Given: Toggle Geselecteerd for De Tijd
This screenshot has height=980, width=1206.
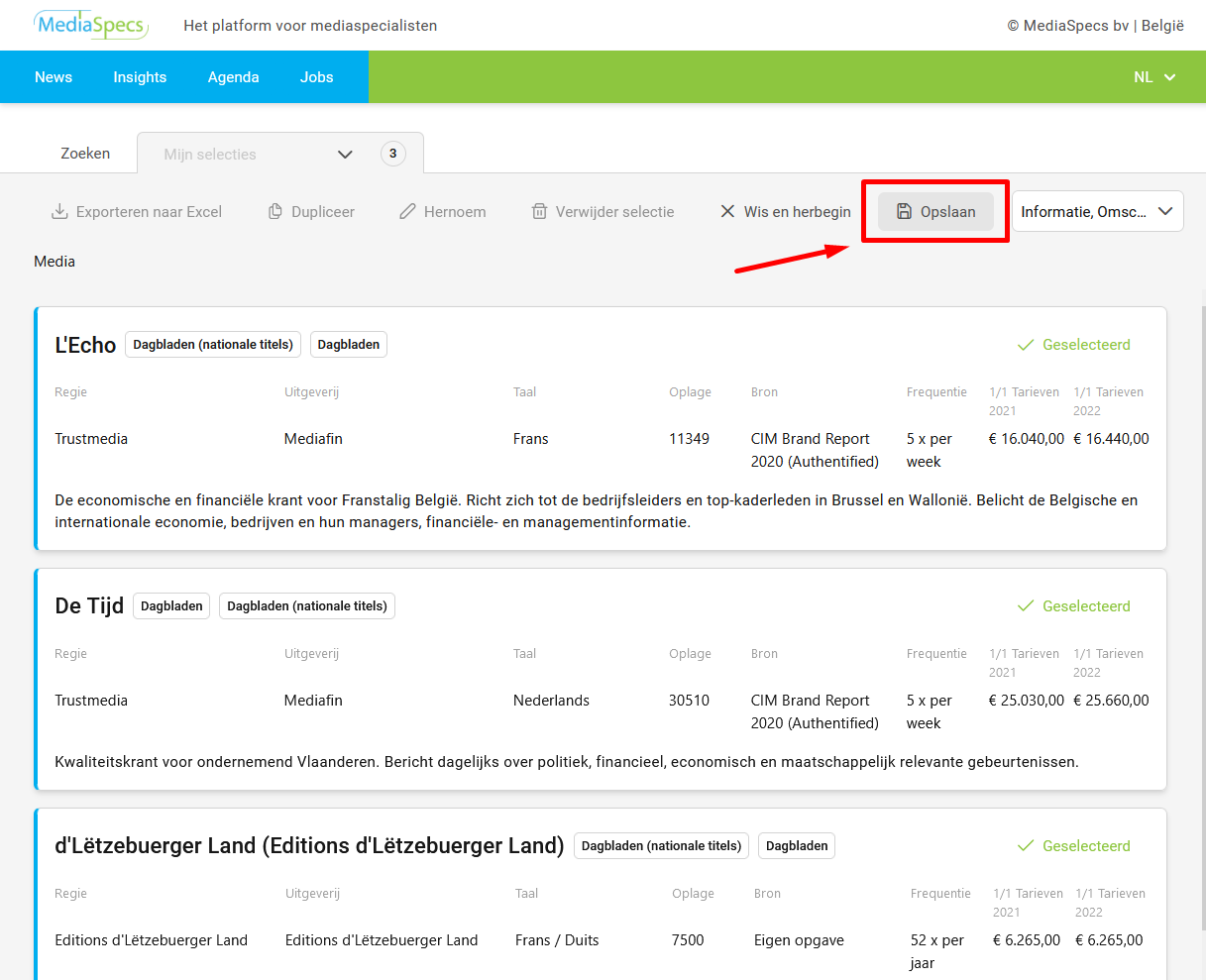Looking at the screenshot, I should point(1073,606).
